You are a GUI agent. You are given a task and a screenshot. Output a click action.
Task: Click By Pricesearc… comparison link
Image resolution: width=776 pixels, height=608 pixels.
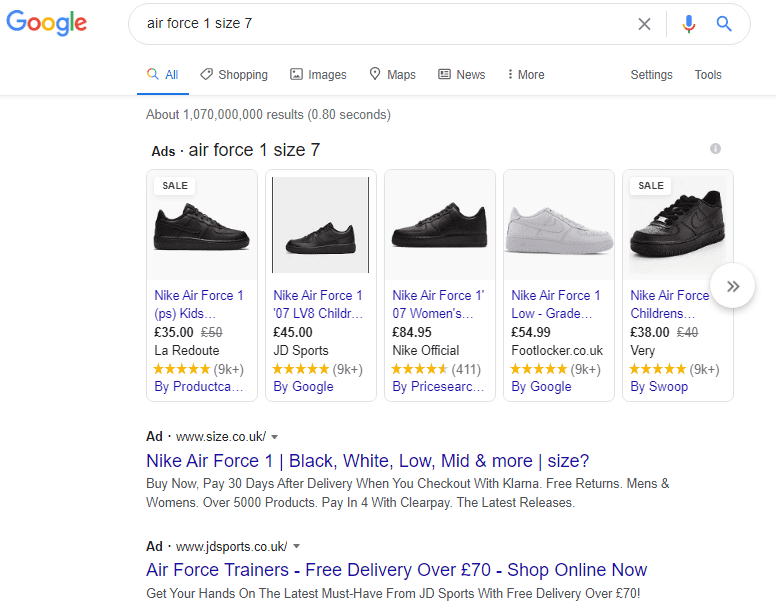pyautogui.click(x=438, y=386)
